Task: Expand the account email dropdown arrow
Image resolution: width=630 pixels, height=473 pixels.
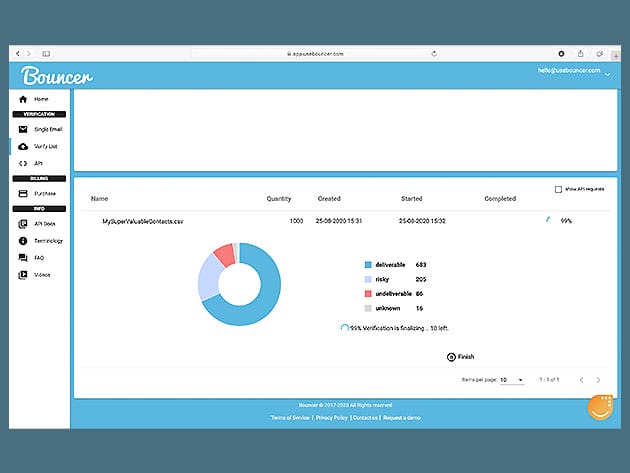Action: (x=607, y=74)
